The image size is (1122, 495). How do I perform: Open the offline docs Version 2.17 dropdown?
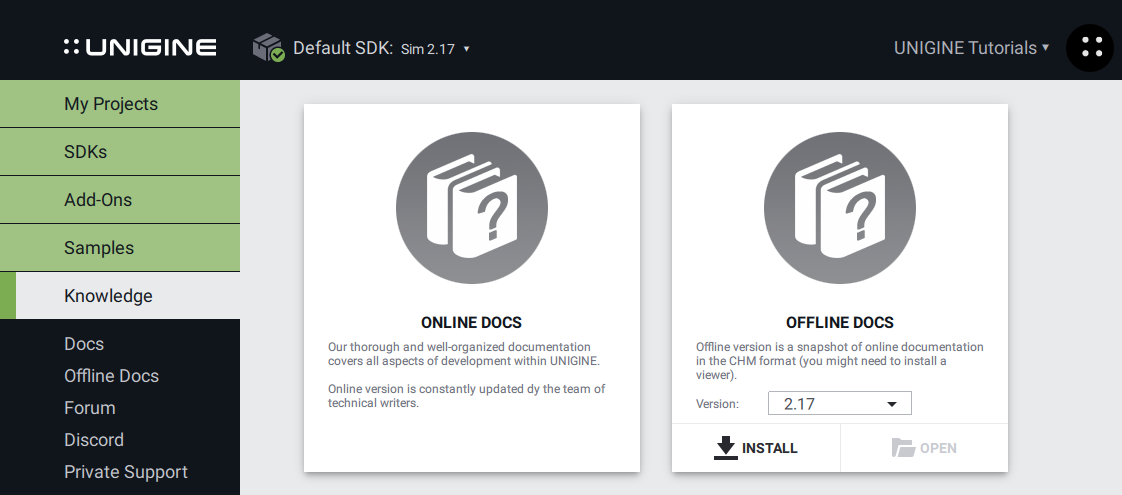pos(839,403)
